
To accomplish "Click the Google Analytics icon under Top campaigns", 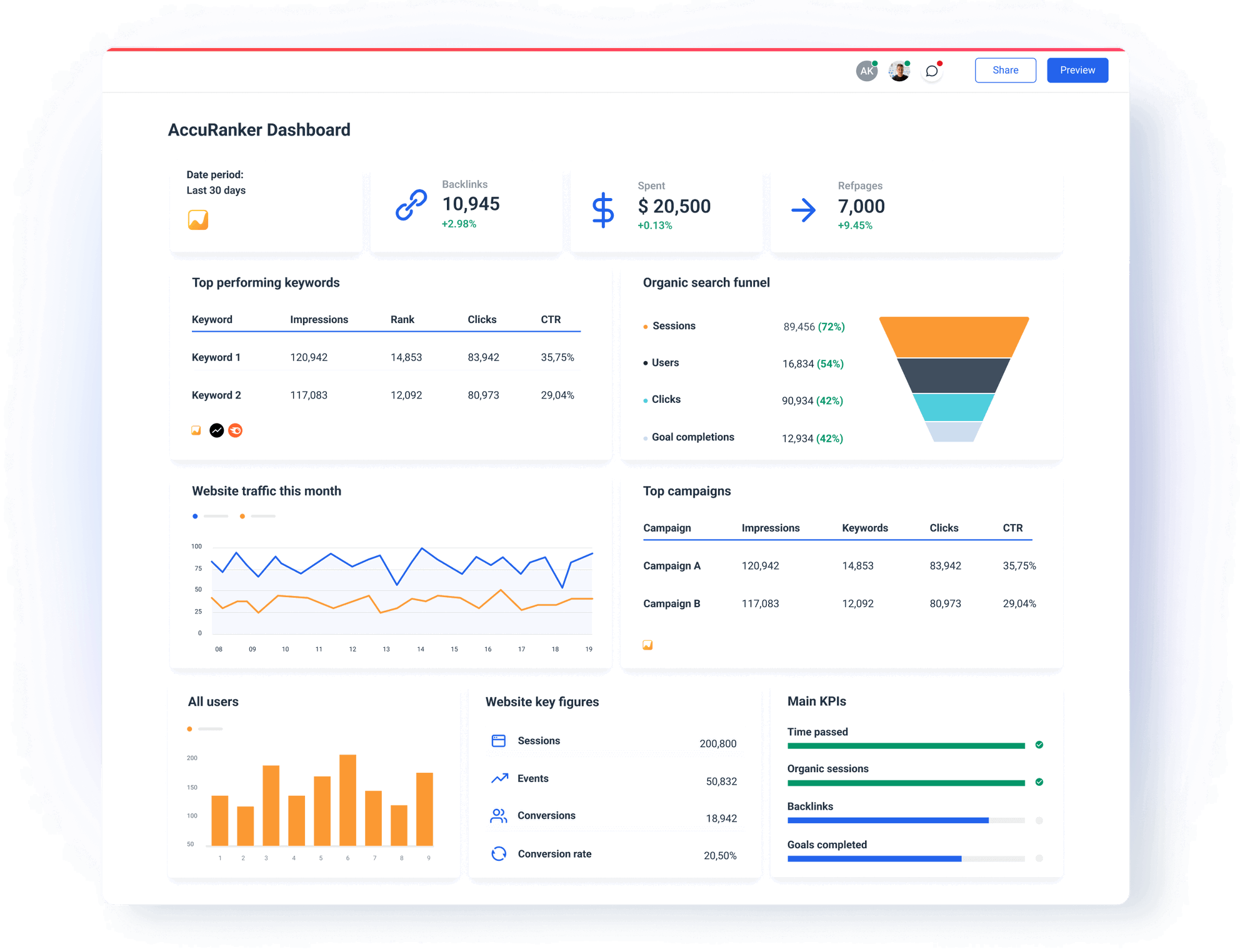I will [x=648, y=644].
